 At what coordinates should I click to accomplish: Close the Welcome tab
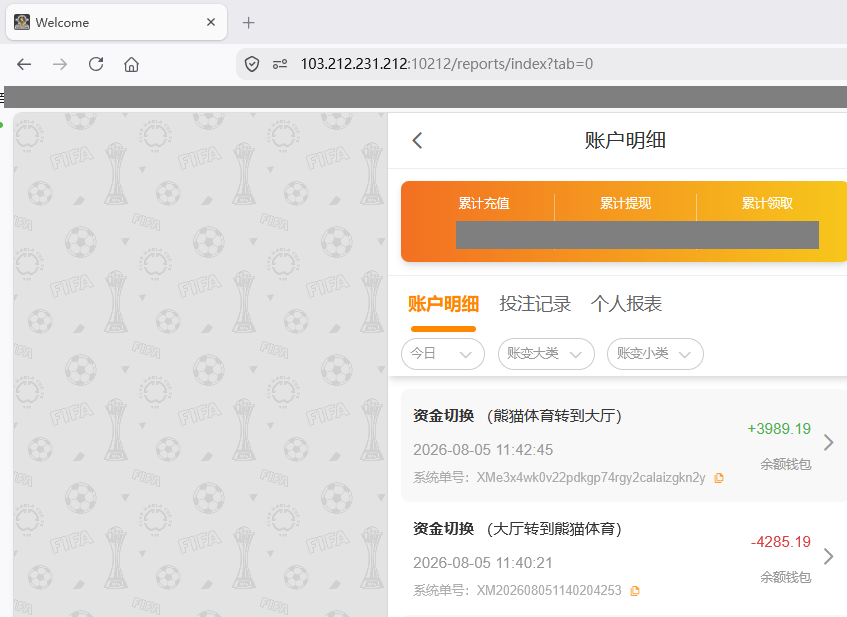211,22
